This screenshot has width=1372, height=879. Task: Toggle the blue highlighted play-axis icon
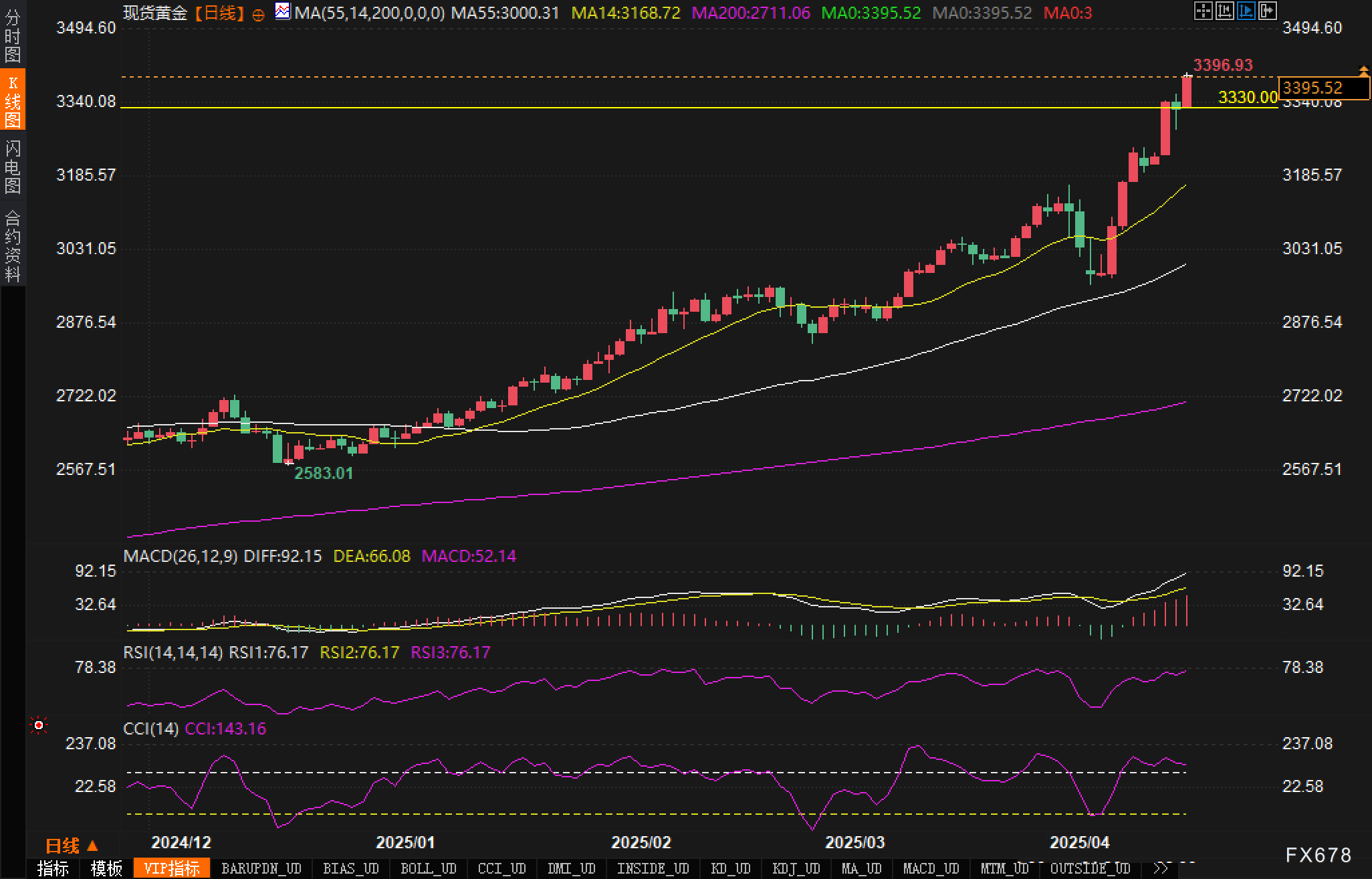click(x=1246, y=11)
